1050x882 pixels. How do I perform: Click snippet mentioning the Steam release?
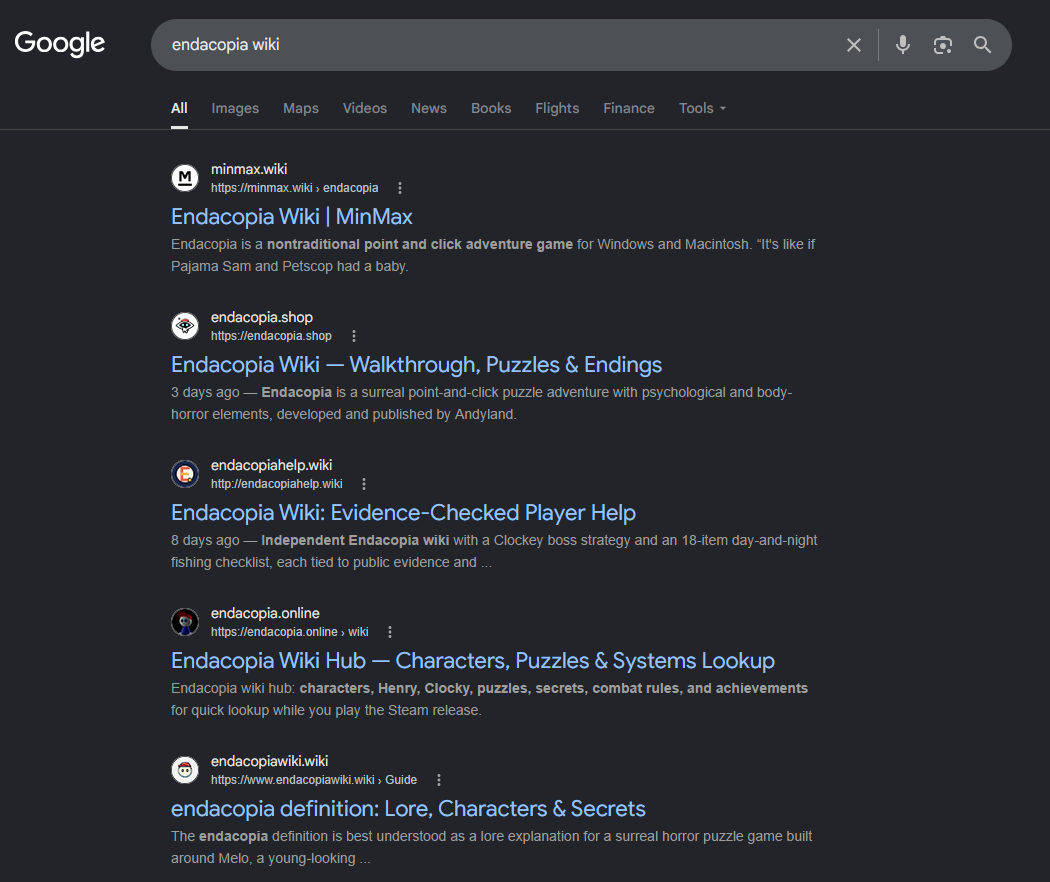click(x=490, y=699)
